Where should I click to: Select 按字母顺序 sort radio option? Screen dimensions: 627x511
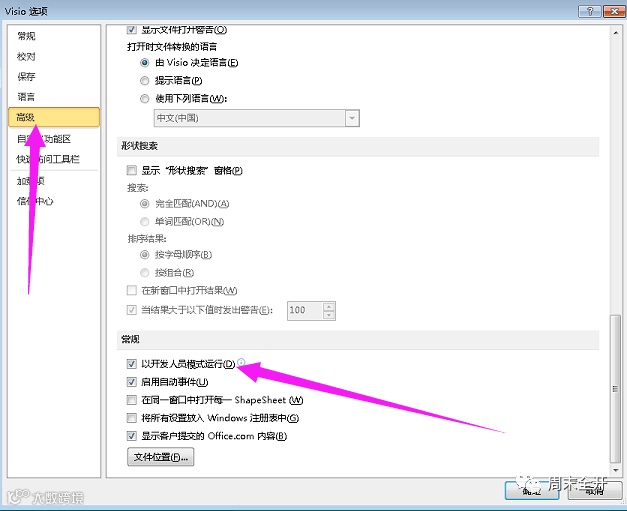tap(144, 254)
